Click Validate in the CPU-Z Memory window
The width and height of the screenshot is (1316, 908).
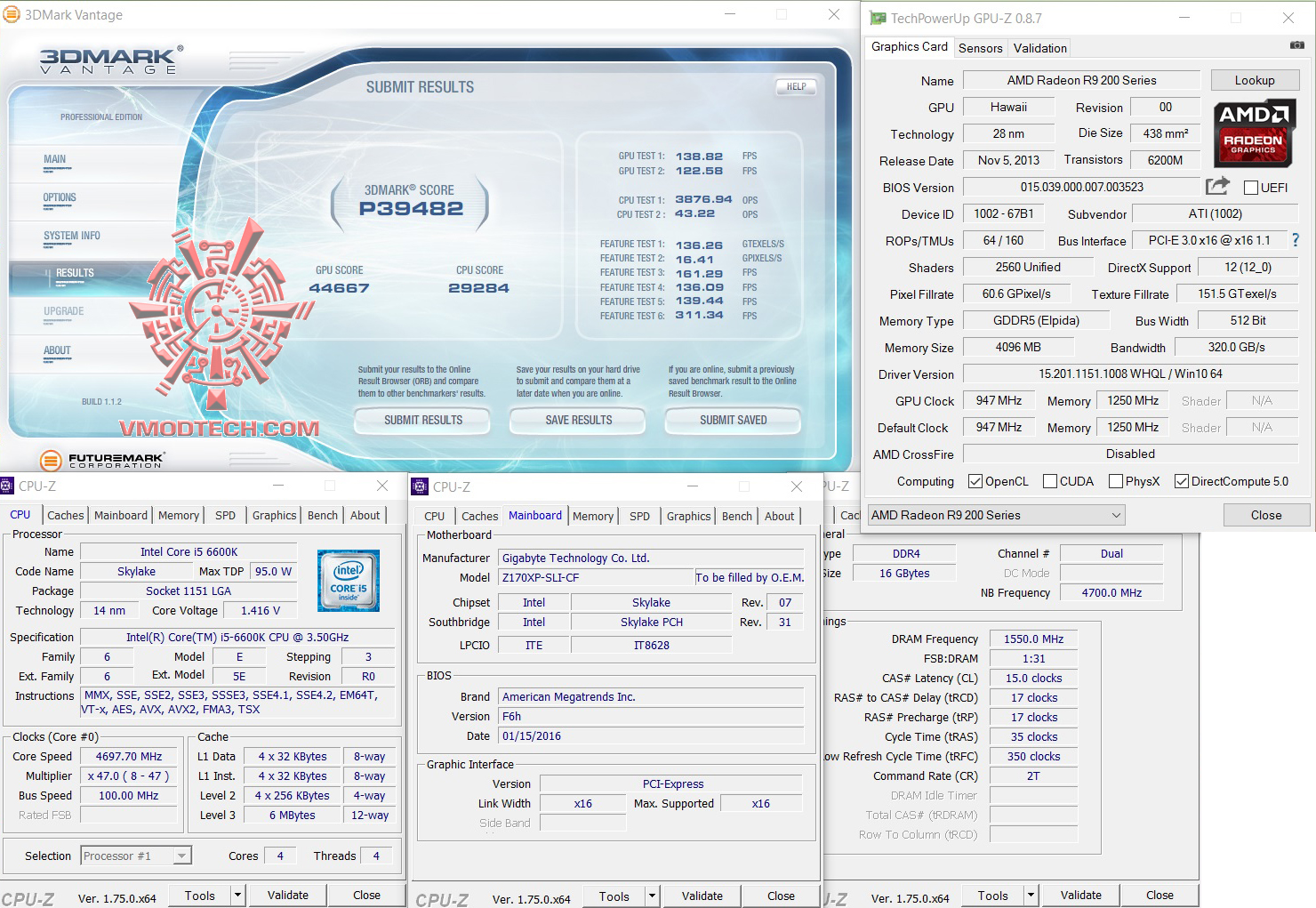click(1081, 896)
